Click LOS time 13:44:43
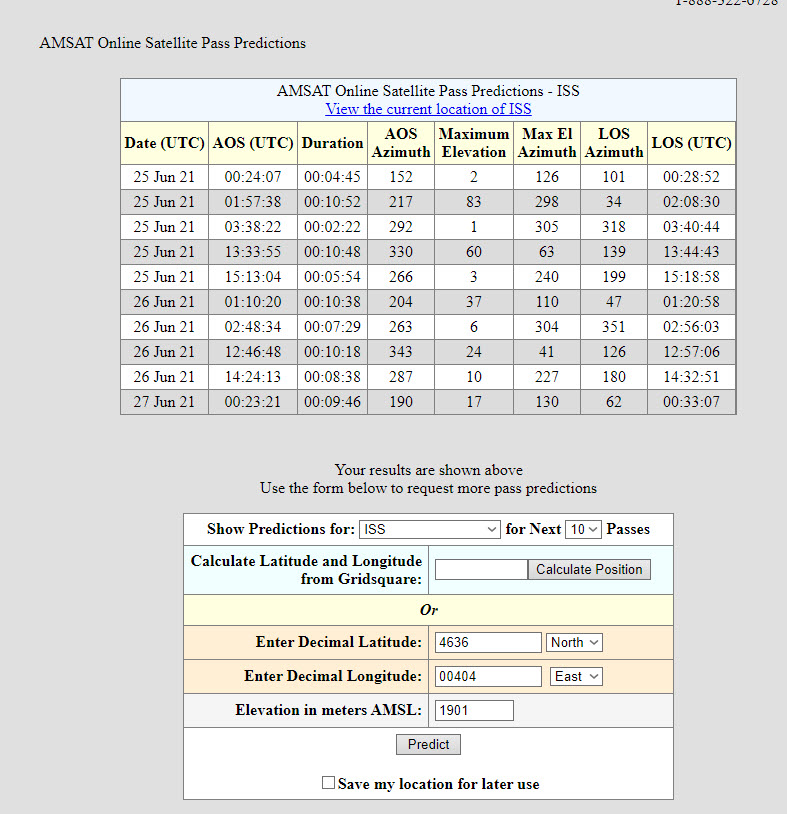 691,252
